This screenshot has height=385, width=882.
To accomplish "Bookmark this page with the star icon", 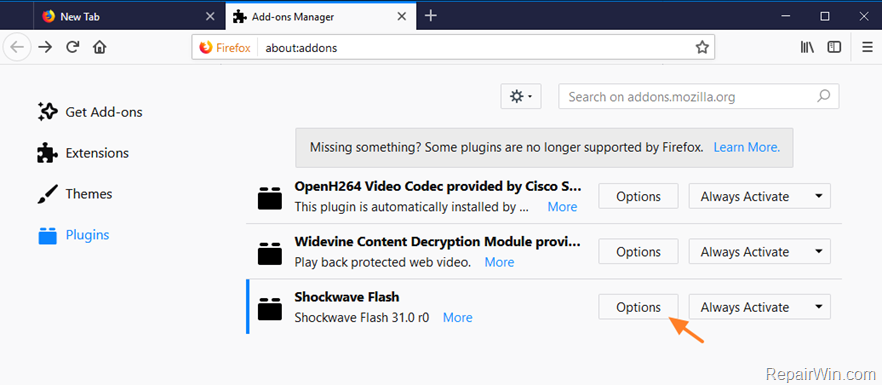I will coord(701,47).
